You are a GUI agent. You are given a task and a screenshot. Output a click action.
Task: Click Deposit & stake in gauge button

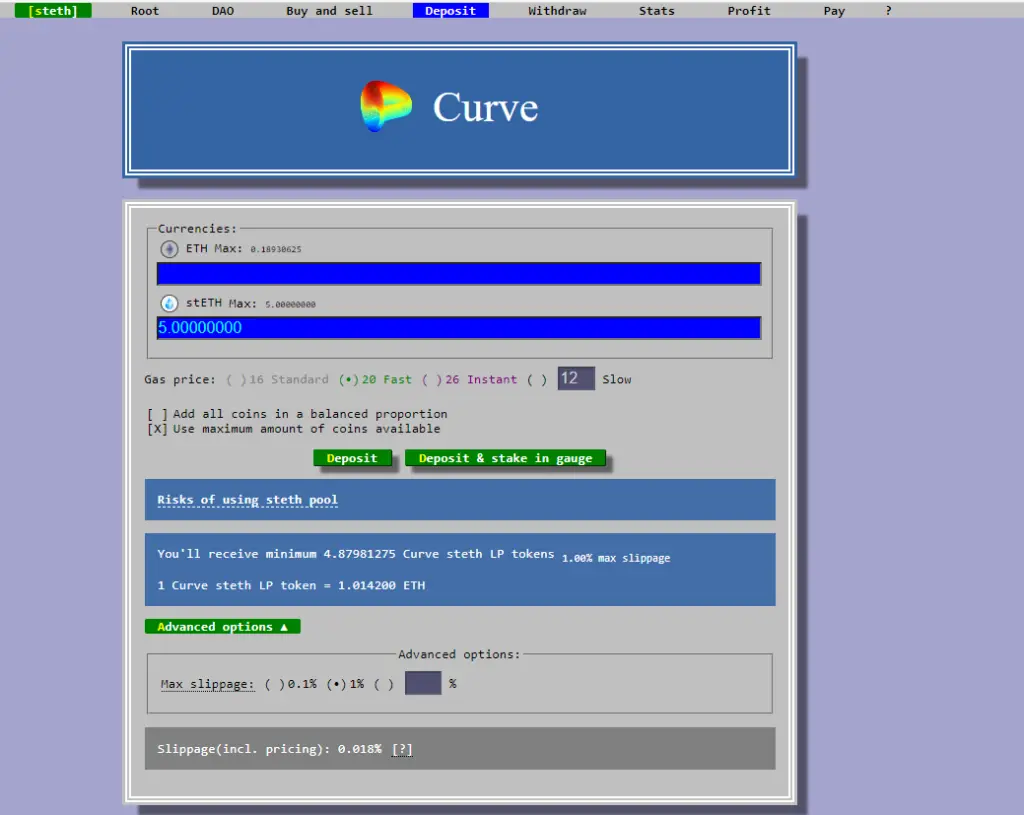tap(505, 458)
